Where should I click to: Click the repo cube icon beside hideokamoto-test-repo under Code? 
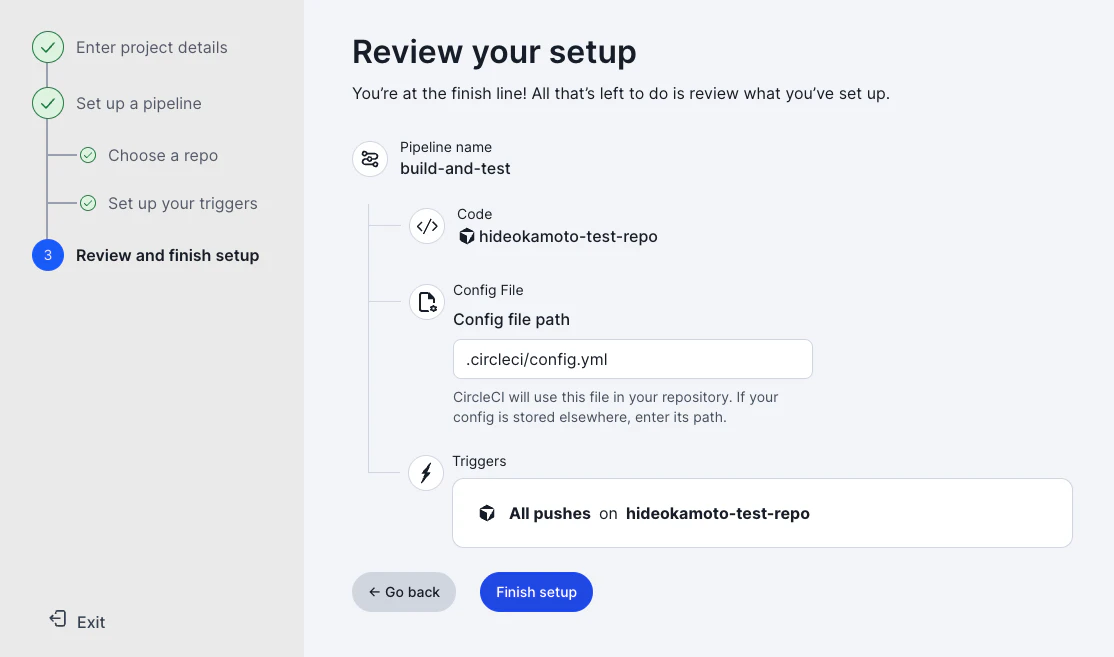pos(466,237)
